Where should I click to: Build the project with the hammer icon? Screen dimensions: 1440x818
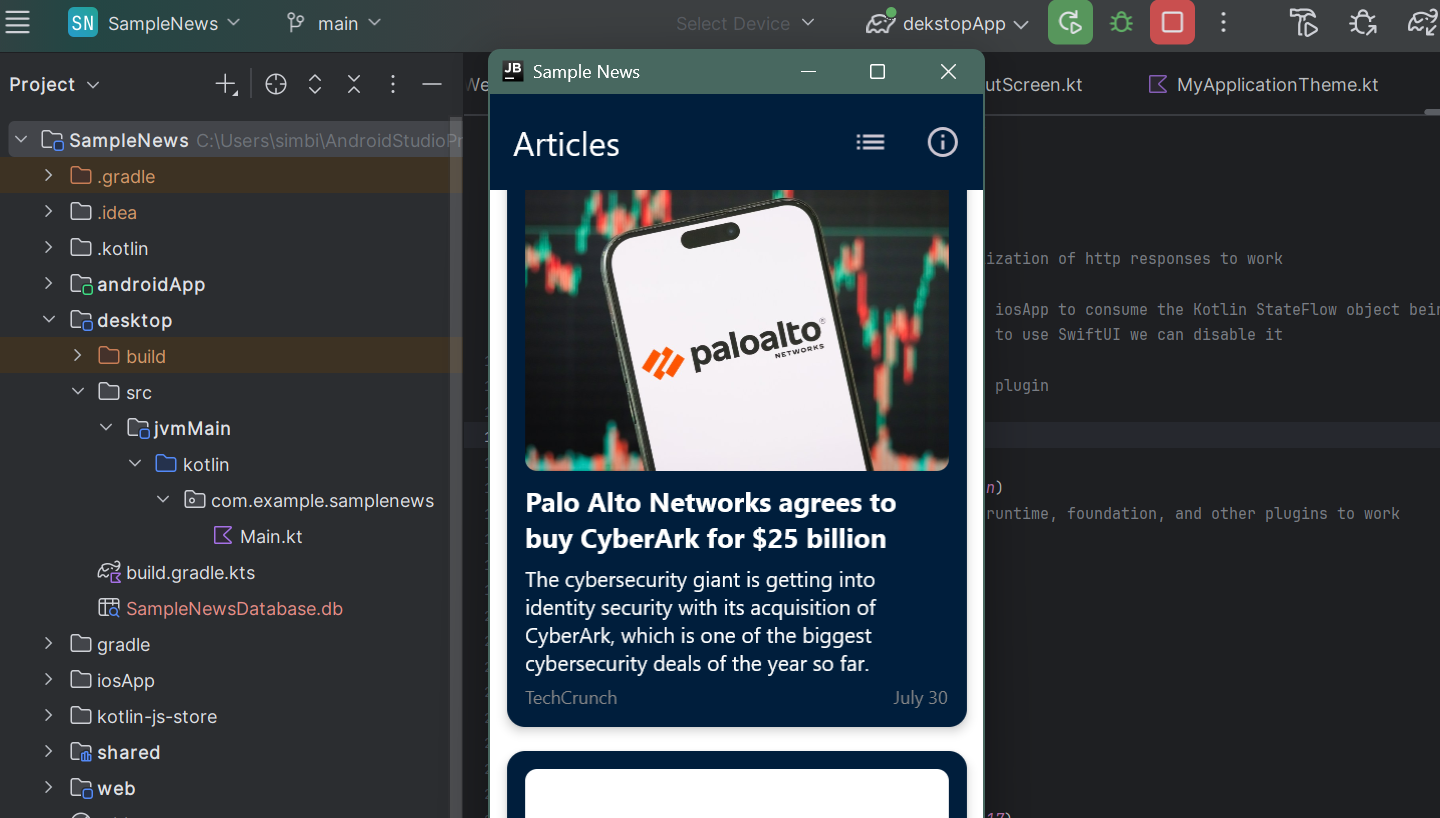(x=1303, y=22)
